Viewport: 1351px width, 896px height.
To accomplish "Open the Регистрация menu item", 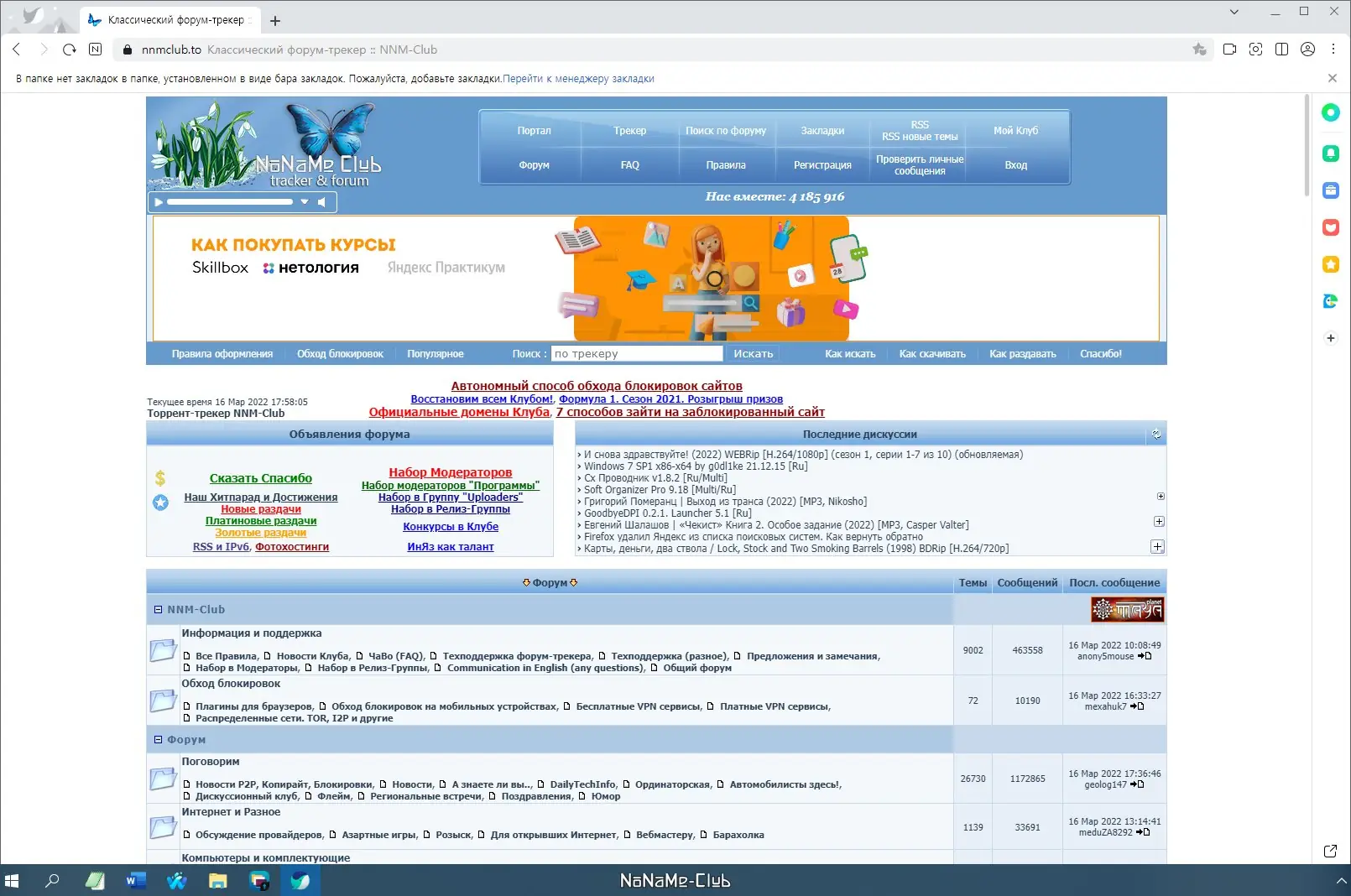I will pyautogui.click(x=822, y=165).
